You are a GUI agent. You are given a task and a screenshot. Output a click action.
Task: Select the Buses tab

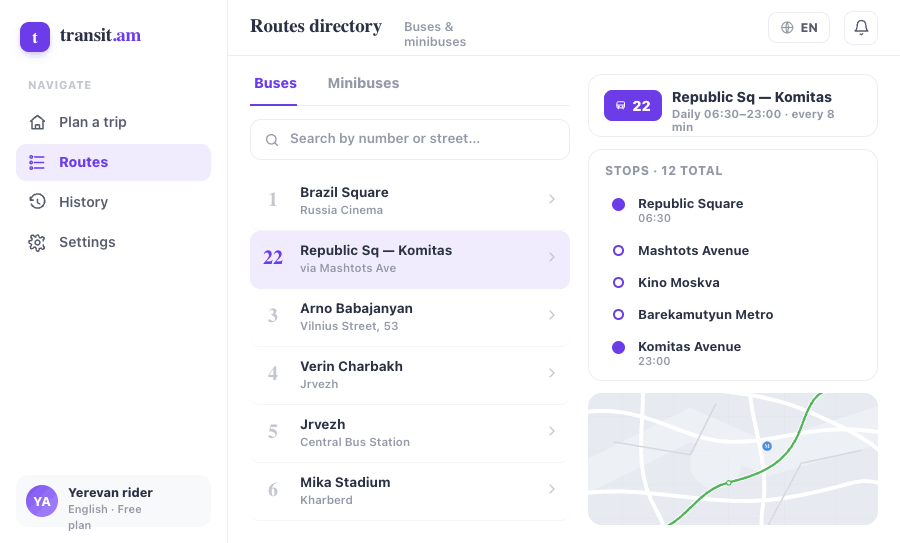tap(275, 83)
